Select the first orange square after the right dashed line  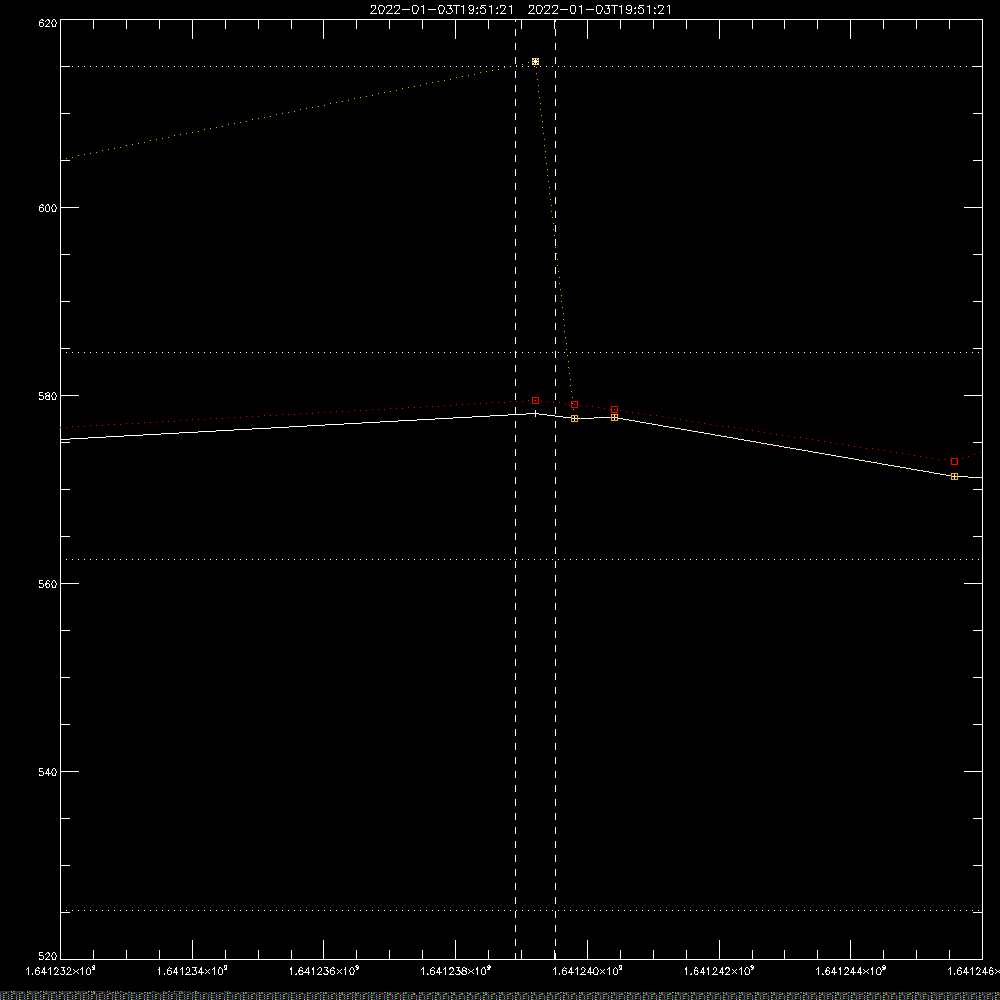pos(575,418)
